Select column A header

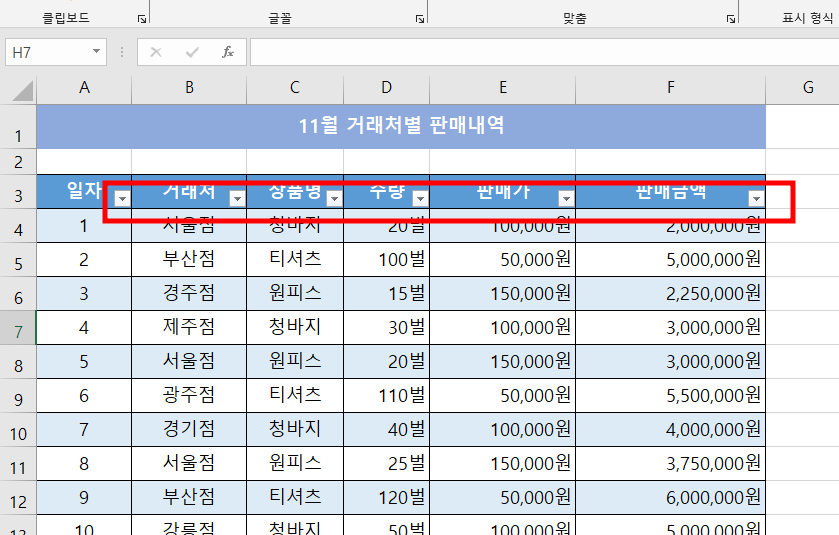tap(84, 88)
